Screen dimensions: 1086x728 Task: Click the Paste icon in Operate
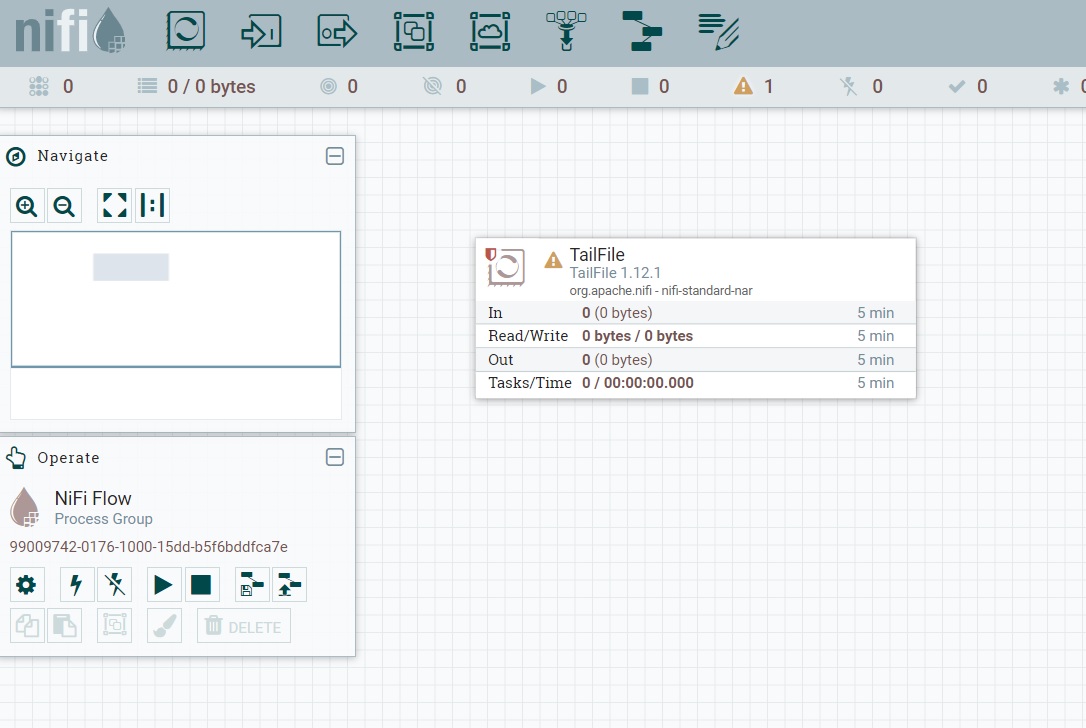pyautogui.click(x=64, y=626)
